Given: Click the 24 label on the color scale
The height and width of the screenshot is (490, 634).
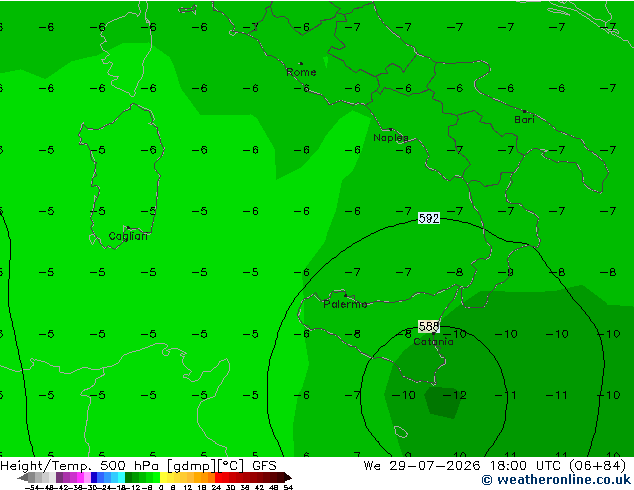Looking at the screenshot, I should click(x=217, y=487).
